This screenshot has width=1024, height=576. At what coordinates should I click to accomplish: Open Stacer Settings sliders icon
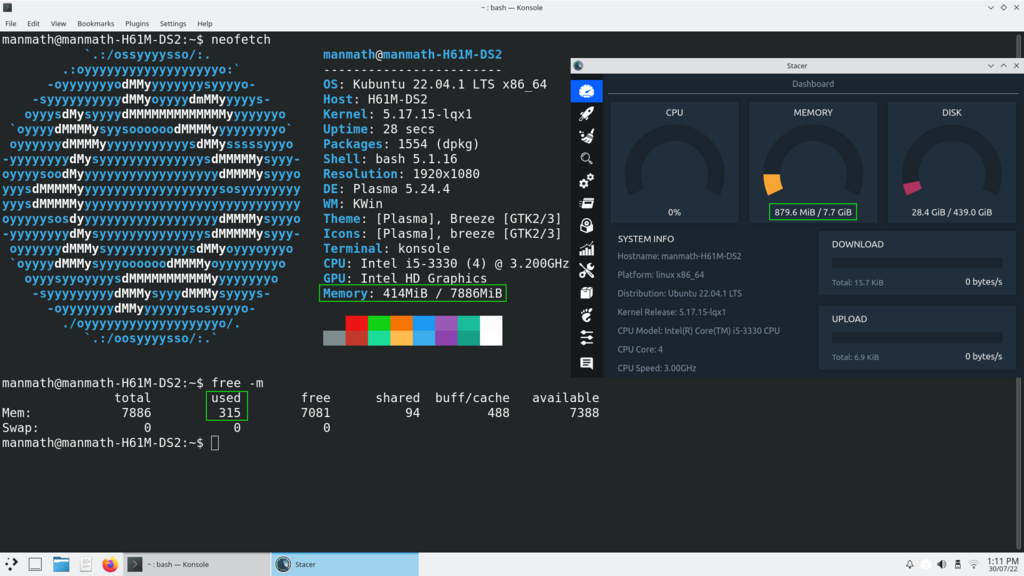click(x=586, y=338)
